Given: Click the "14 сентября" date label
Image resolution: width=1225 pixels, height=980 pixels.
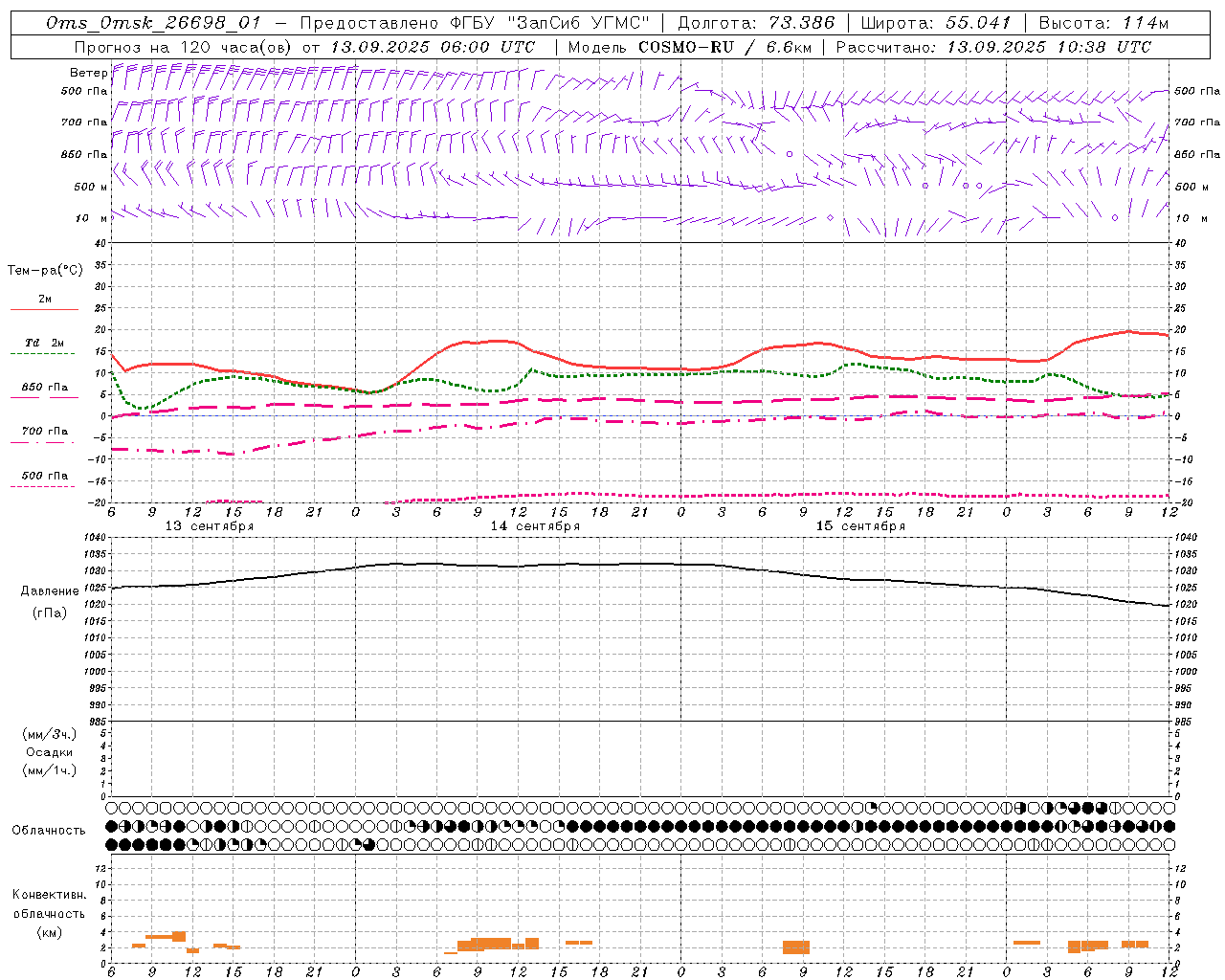Looking at the screenshot, I should 535,526.
